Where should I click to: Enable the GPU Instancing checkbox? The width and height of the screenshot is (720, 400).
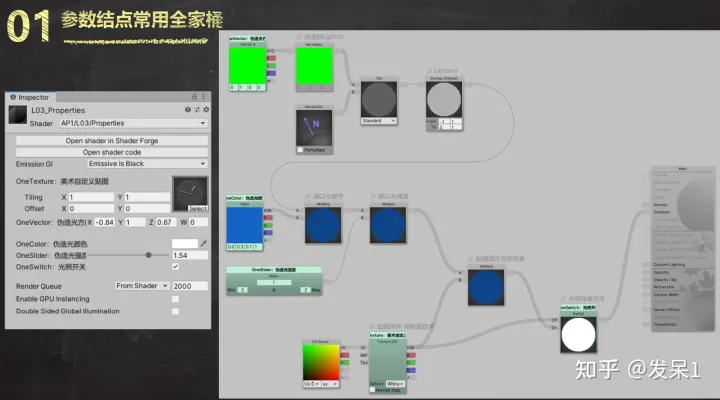[175, 299]
